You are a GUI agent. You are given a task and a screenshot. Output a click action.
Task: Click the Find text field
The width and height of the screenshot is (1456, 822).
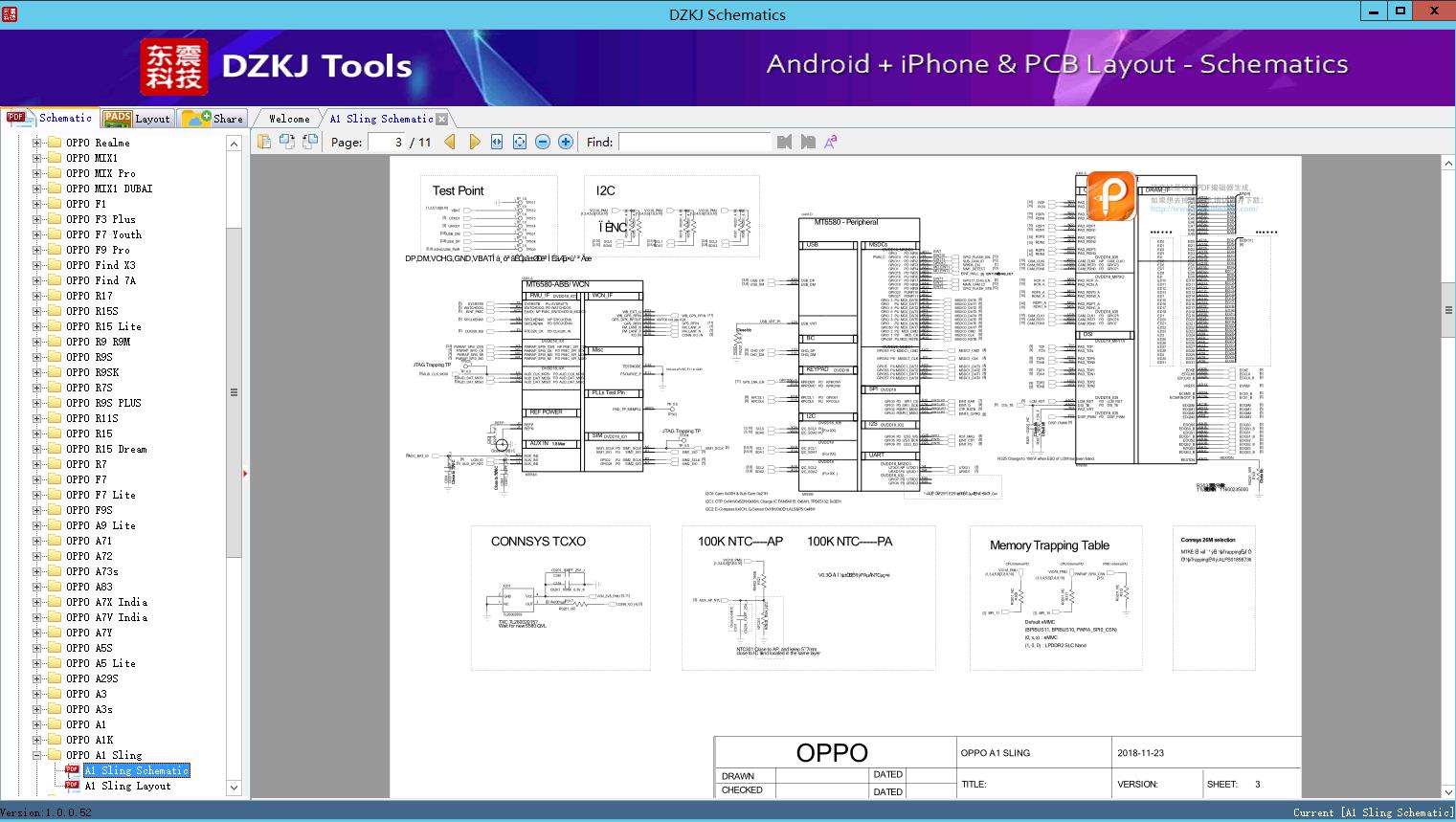click(x=694, y=142)
